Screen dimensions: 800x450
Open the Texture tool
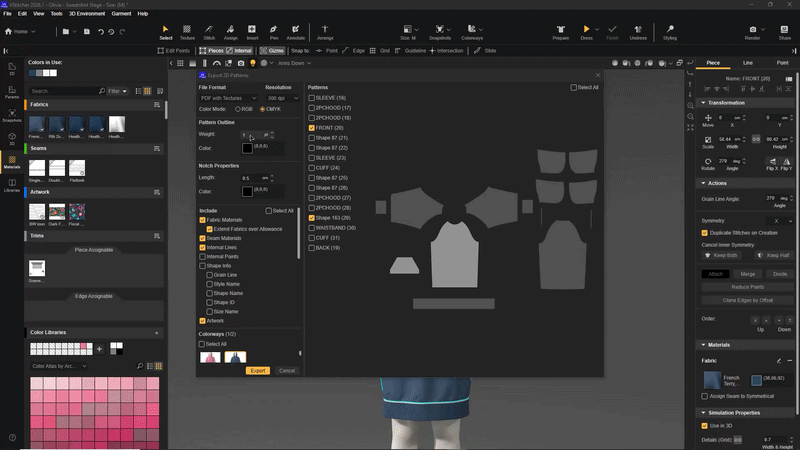coord(187,31)
